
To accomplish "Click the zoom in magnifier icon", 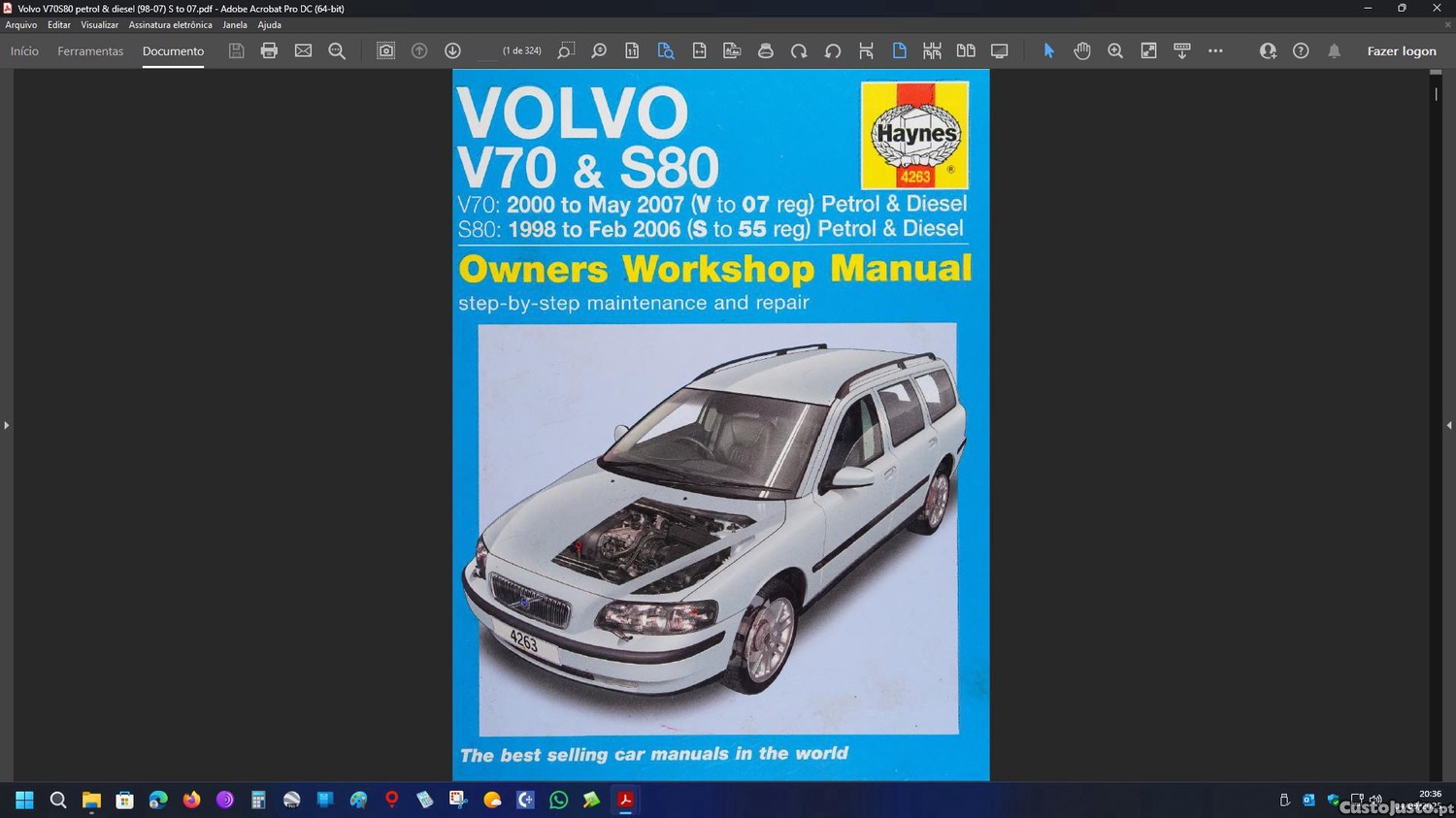I will click(x=1115, y=51).
